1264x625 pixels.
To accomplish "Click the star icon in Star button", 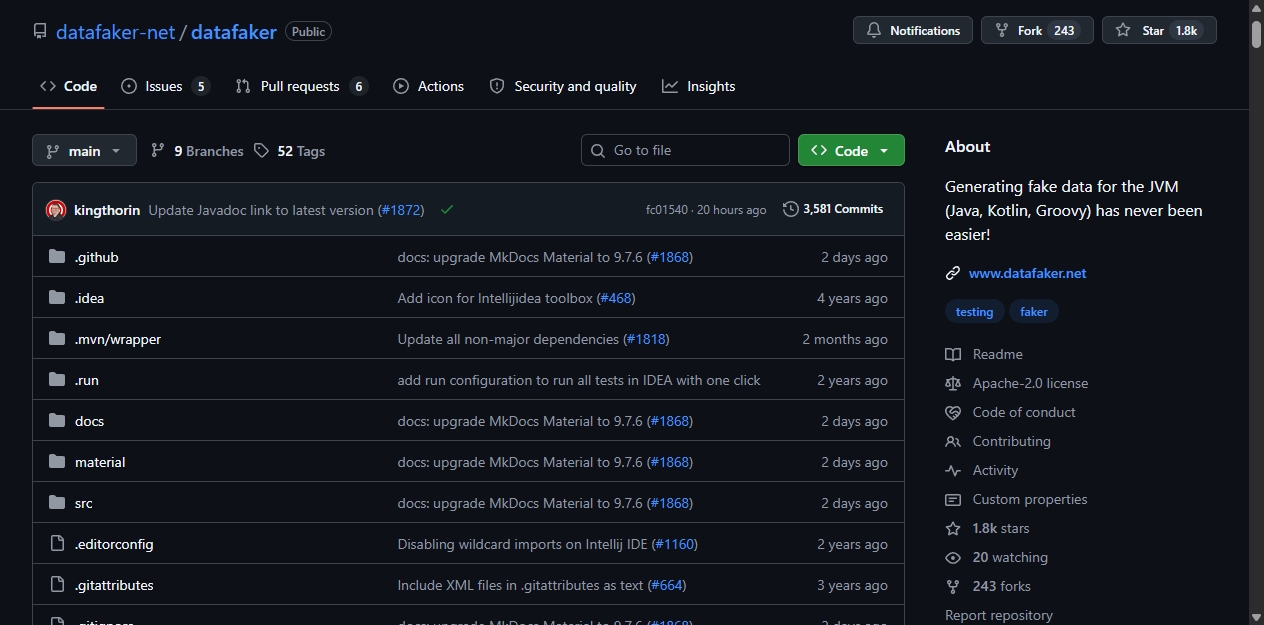I will (1123, 31).
